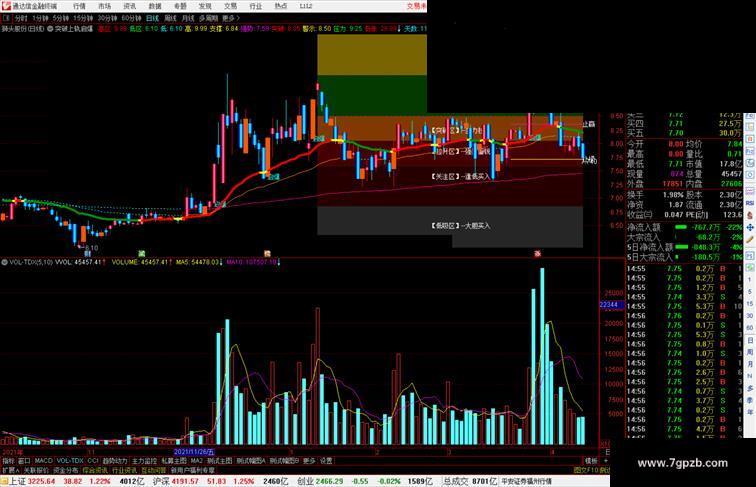Open 关联报价 panel
Screen dimensions: 756x487
pyautogui.click(x=36, y=470)
